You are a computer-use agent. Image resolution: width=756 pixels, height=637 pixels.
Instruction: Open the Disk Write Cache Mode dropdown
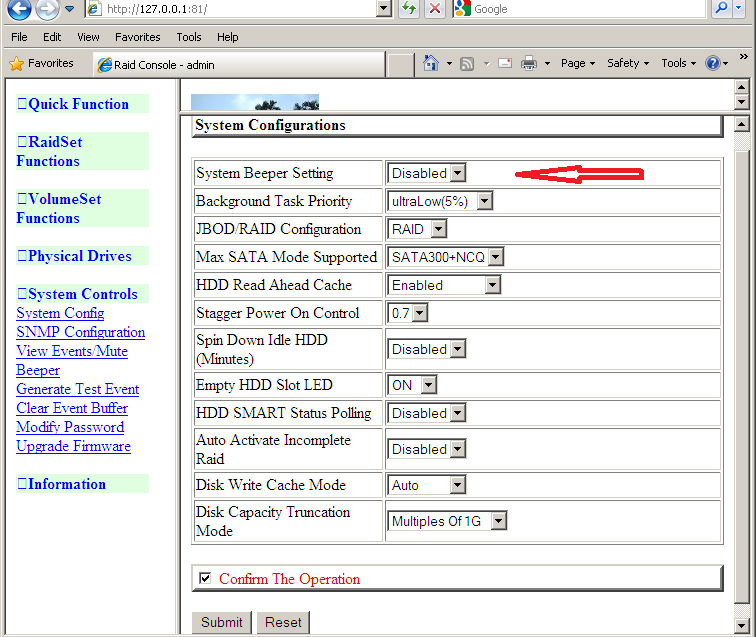427,485
